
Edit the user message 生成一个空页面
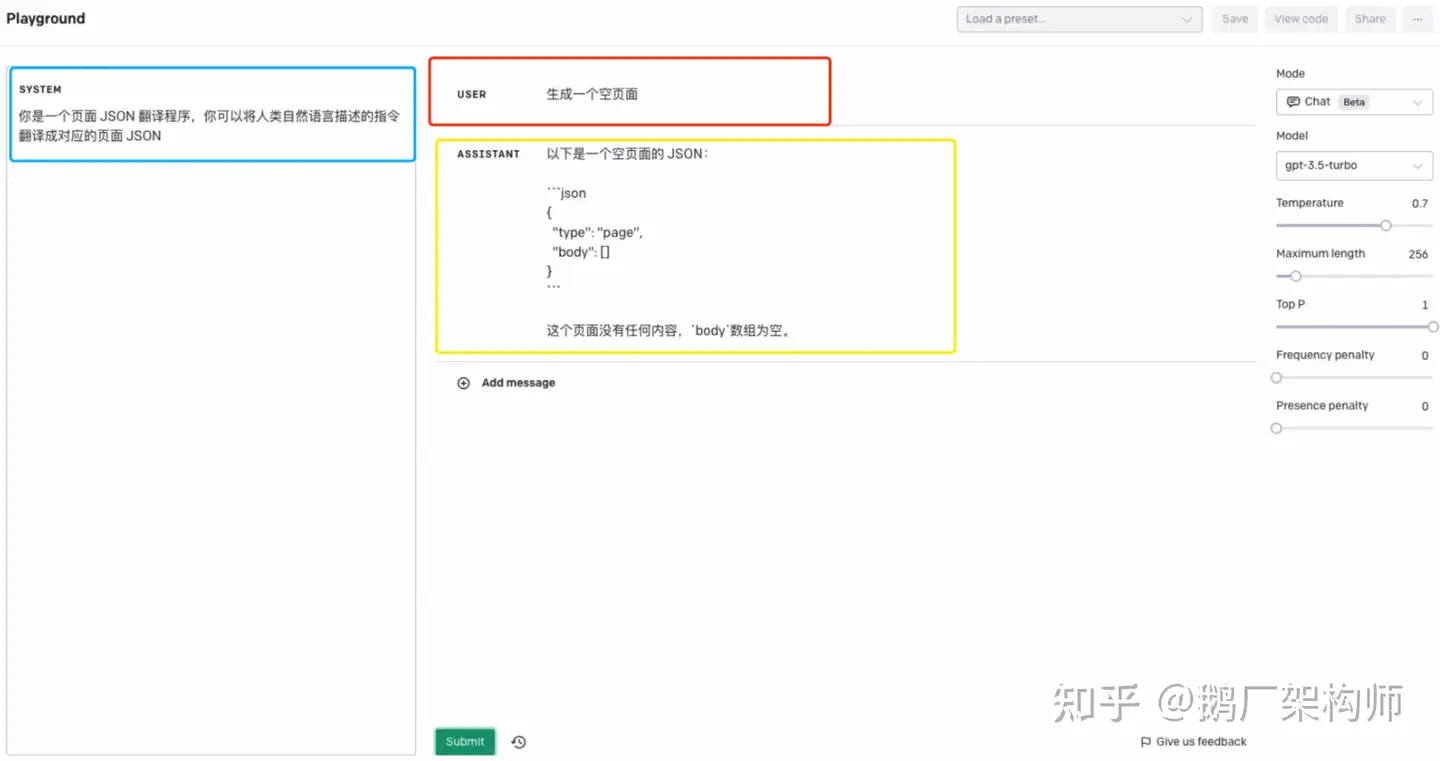(x=592, y=95)
